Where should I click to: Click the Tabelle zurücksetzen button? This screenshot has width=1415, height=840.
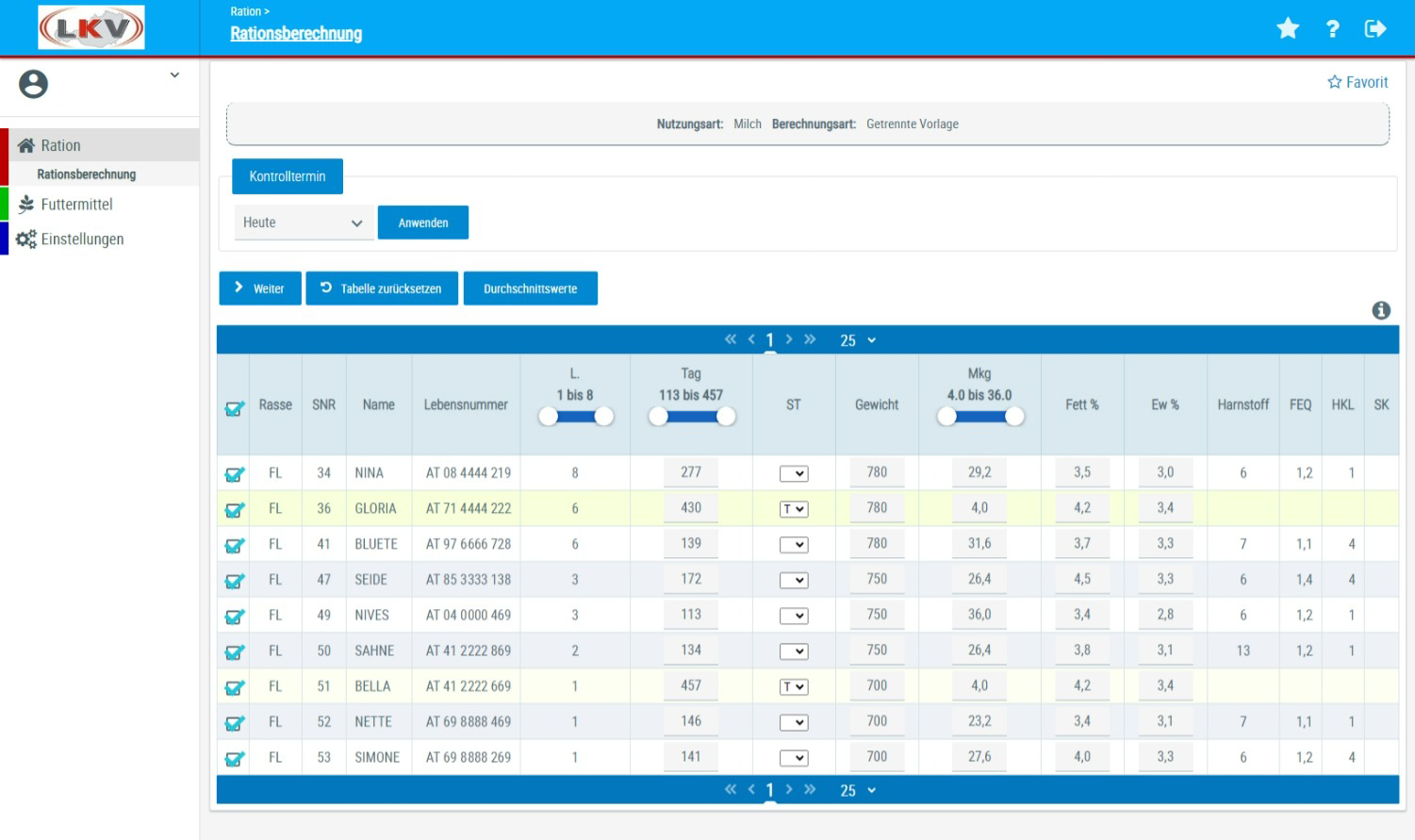tap(382, 288)
